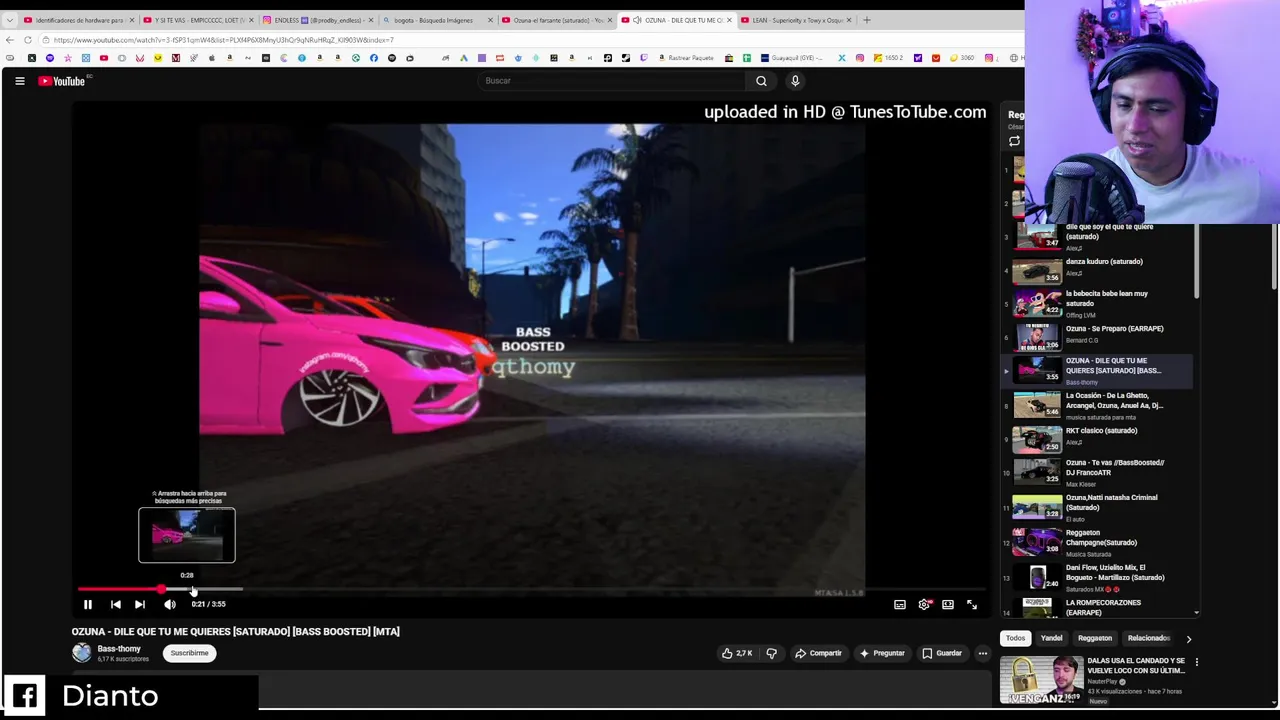Select the Yandel filter chip
The height and width of the screenshot is (720, 1280).
1051,638
